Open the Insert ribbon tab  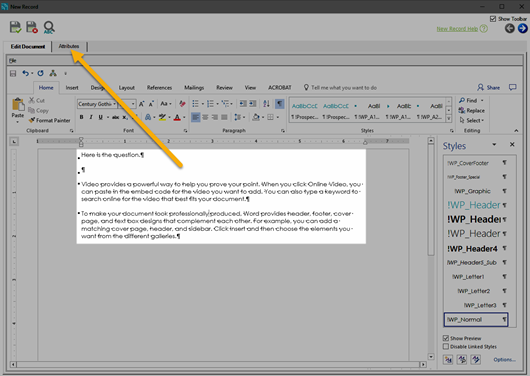(72, 88)
